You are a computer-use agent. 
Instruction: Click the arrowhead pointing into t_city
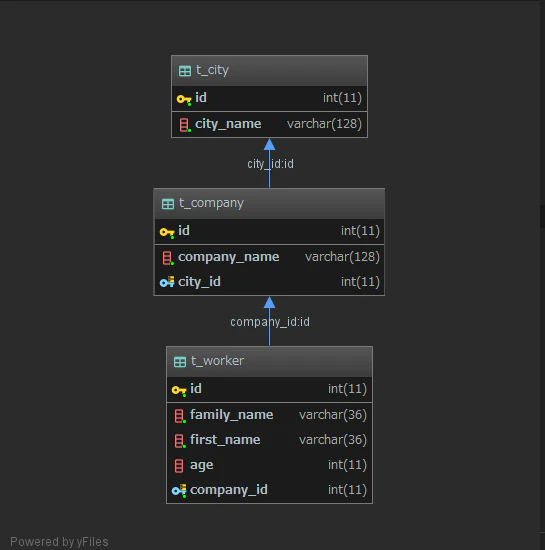click(x=269, y=144)
